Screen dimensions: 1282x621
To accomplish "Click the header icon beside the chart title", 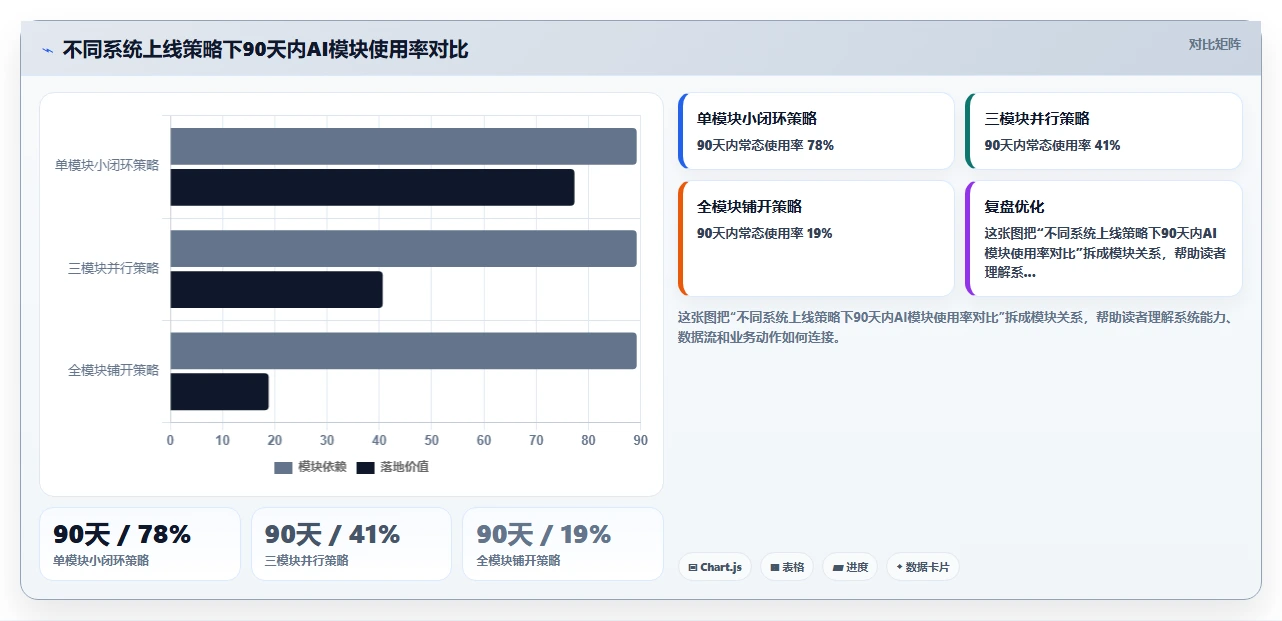I will [x=47, y=50].
